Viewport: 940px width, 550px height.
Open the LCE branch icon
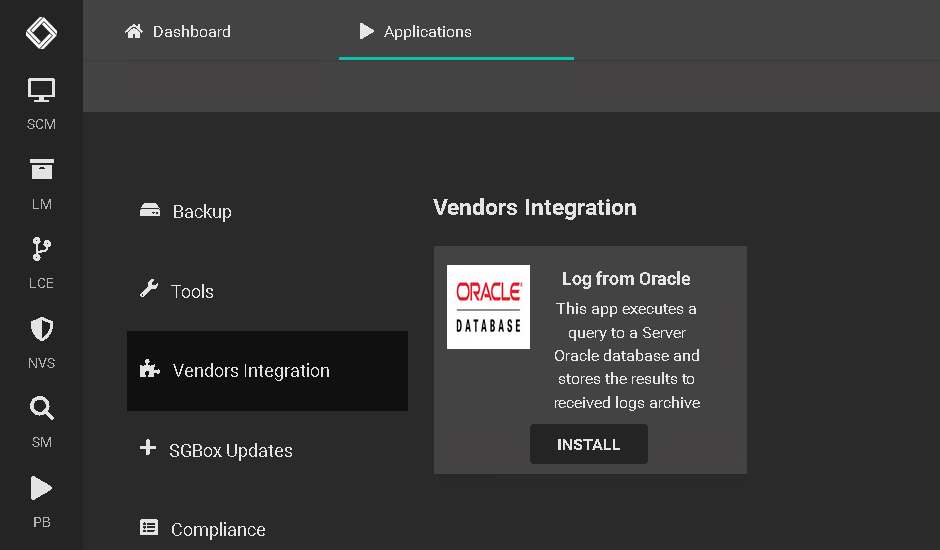[x=41, y=249]
